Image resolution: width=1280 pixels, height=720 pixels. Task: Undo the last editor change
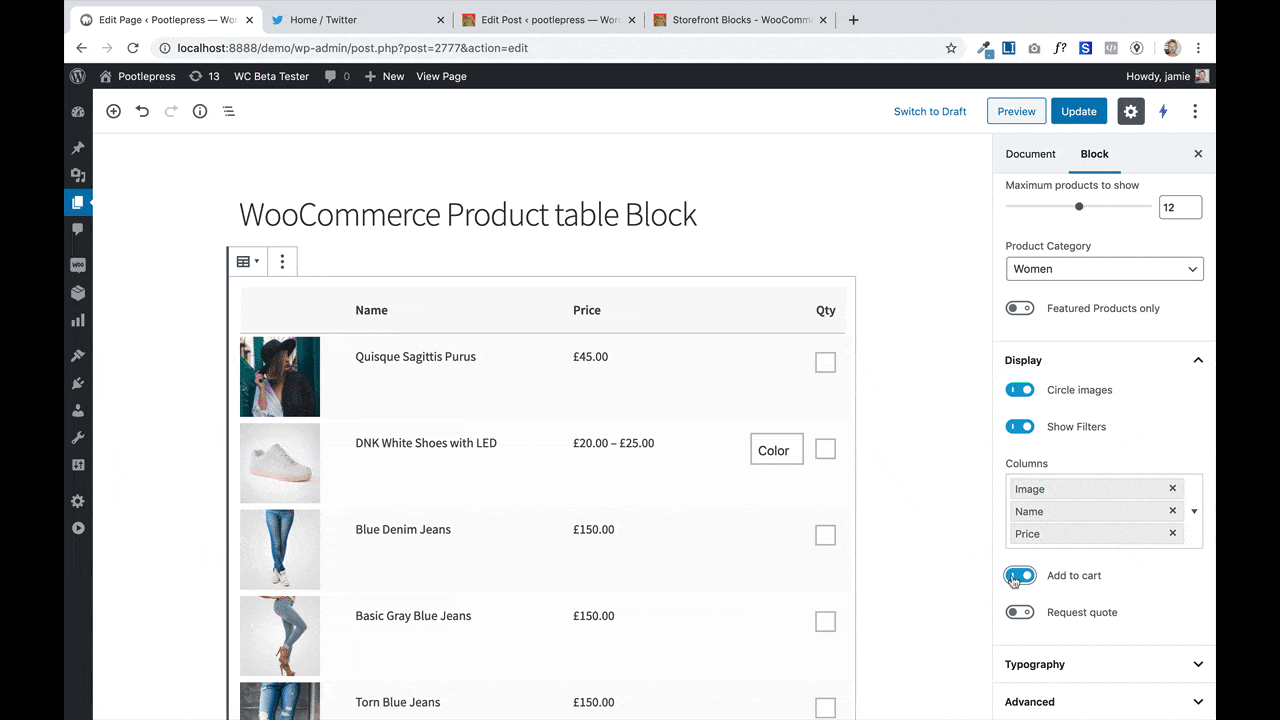coord(142,111)
